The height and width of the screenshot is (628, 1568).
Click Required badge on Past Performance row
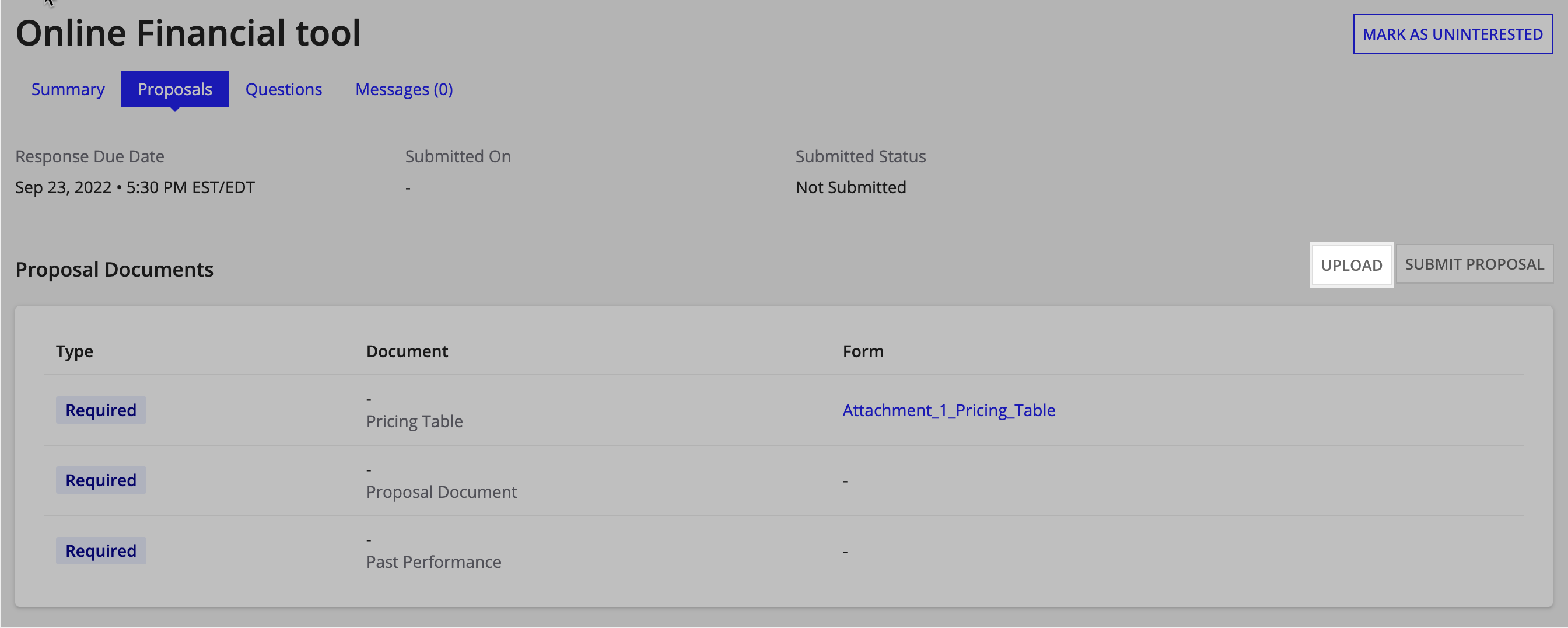[x=100, y=550]
